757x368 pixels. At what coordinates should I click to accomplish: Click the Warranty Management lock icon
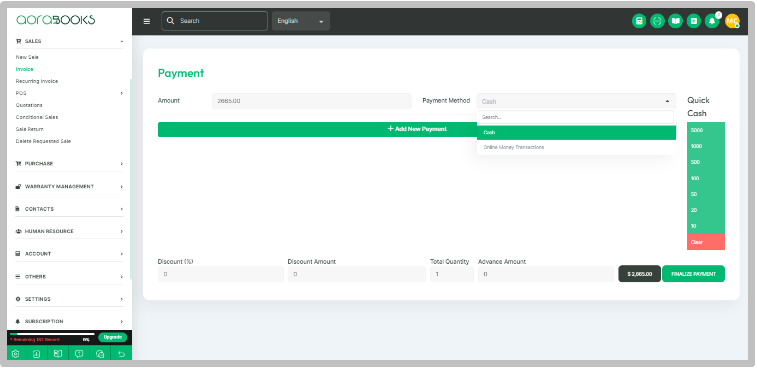coord(18,186)
